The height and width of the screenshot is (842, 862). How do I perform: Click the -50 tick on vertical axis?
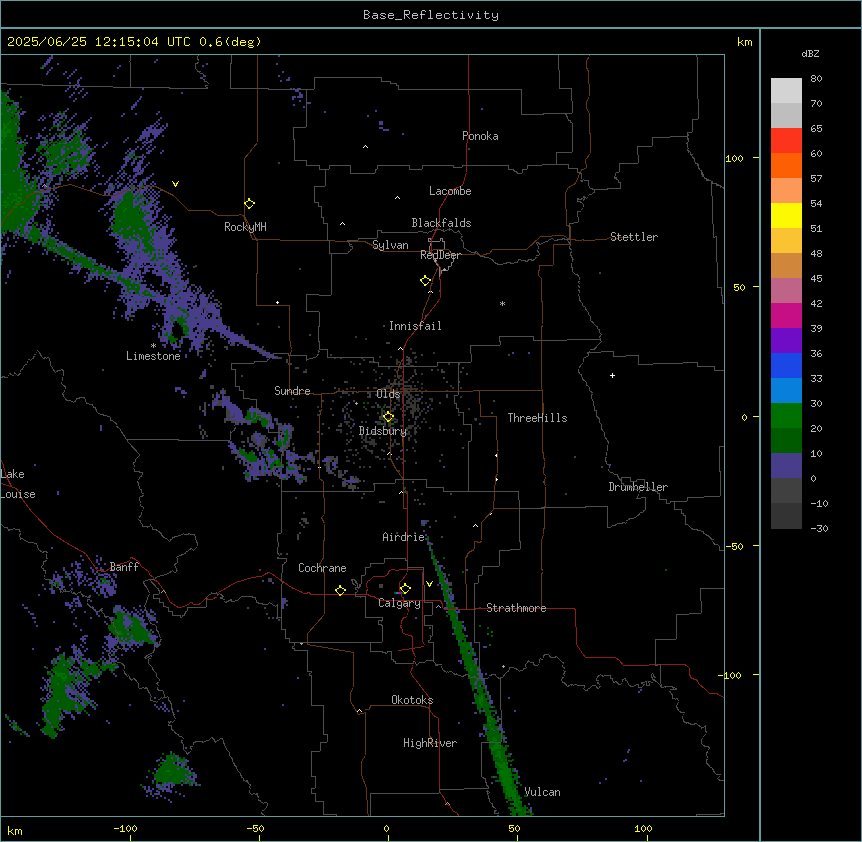point(734,546)
